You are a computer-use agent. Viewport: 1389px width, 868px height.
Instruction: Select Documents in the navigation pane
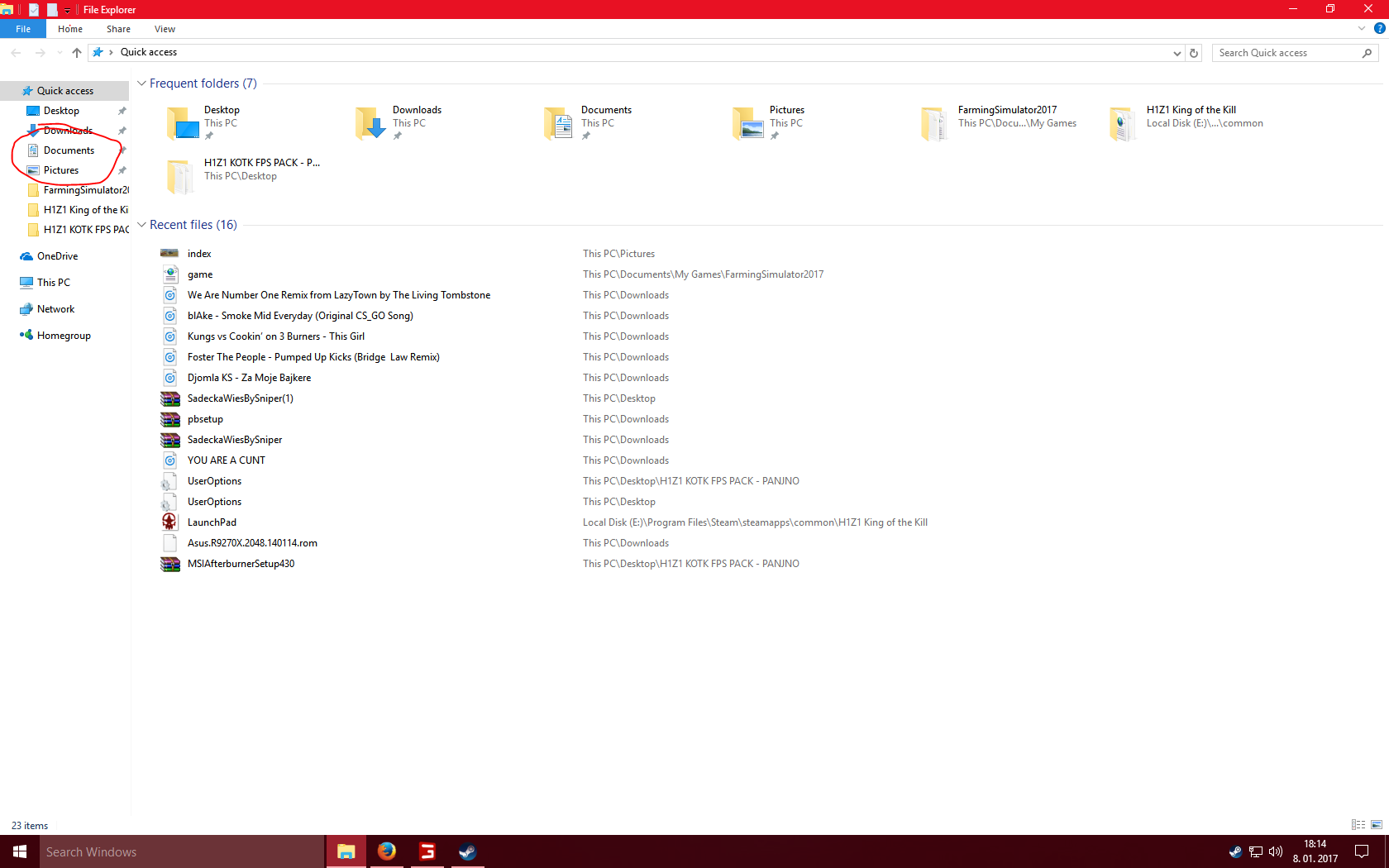(x=69, y=150)
